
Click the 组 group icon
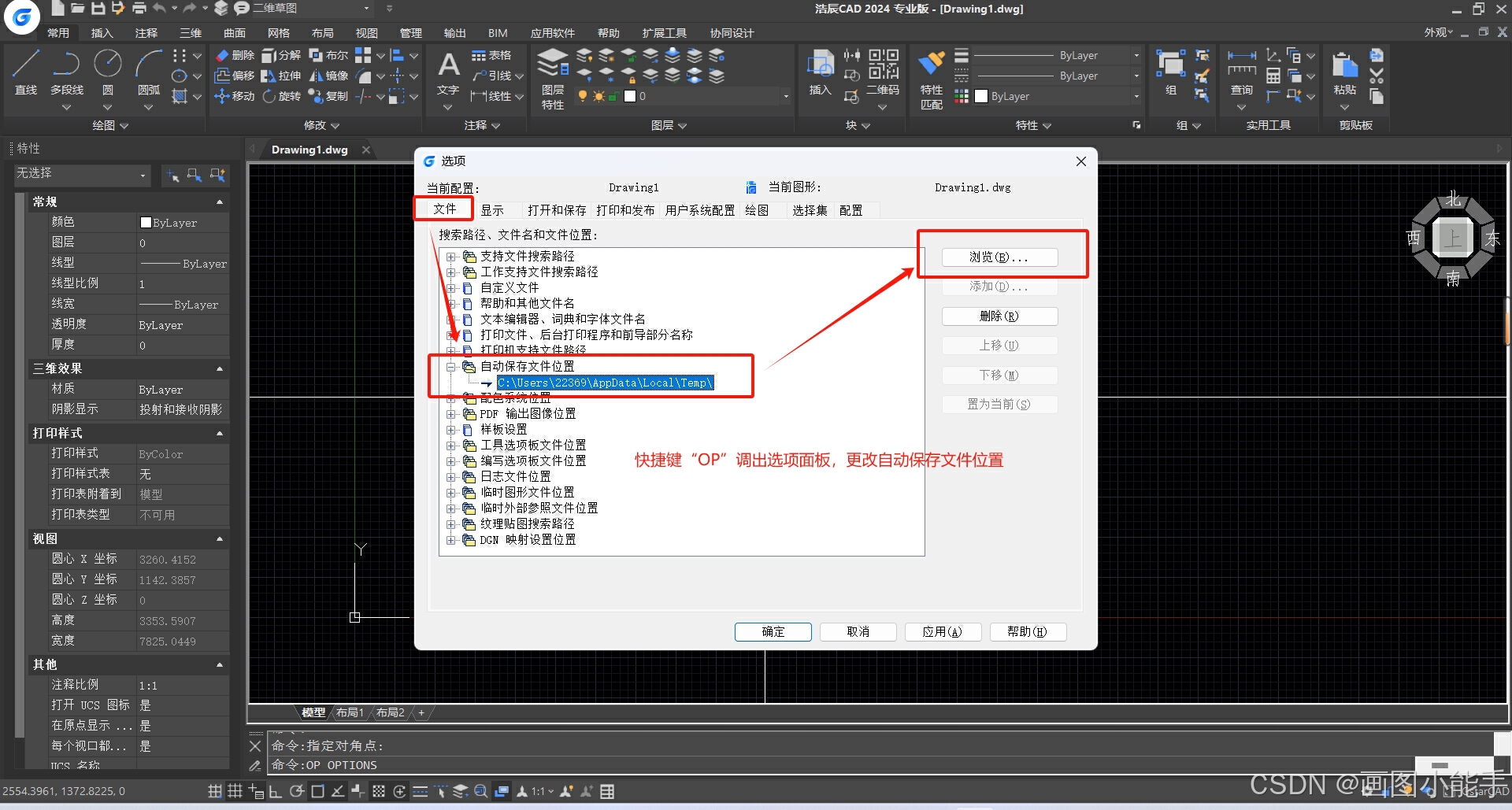tap(1171, 72)
